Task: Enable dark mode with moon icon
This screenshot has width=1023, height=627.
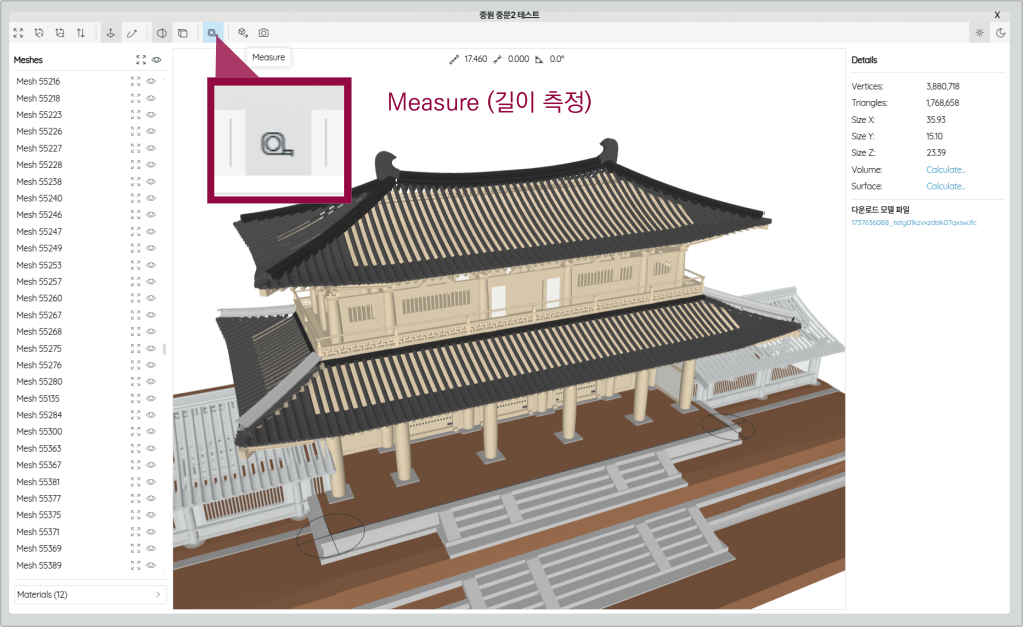Action: (x=1000, y=33)
